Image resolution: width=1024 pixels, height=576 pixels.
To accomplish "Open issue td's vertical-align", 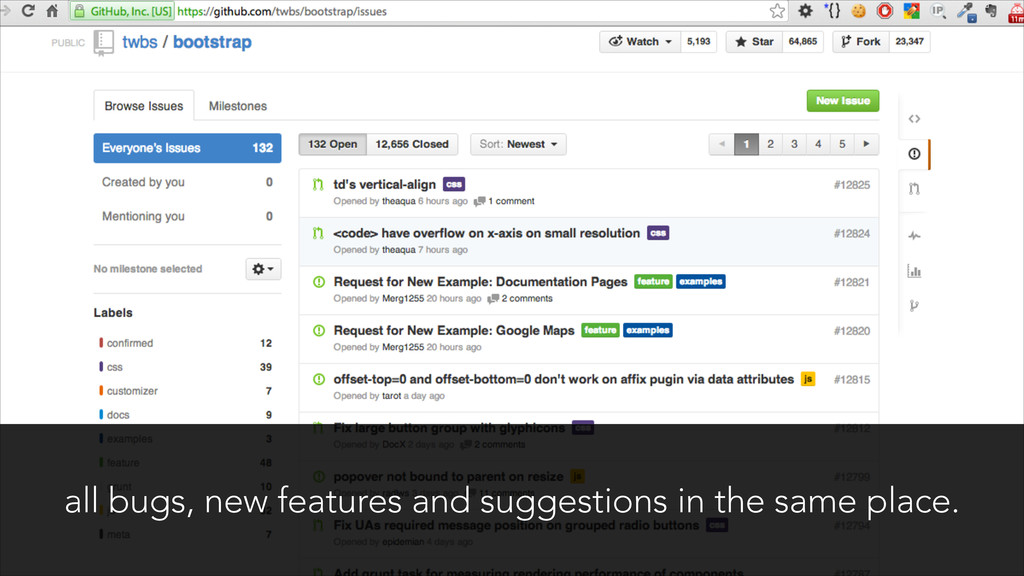I will pos(385,185).
